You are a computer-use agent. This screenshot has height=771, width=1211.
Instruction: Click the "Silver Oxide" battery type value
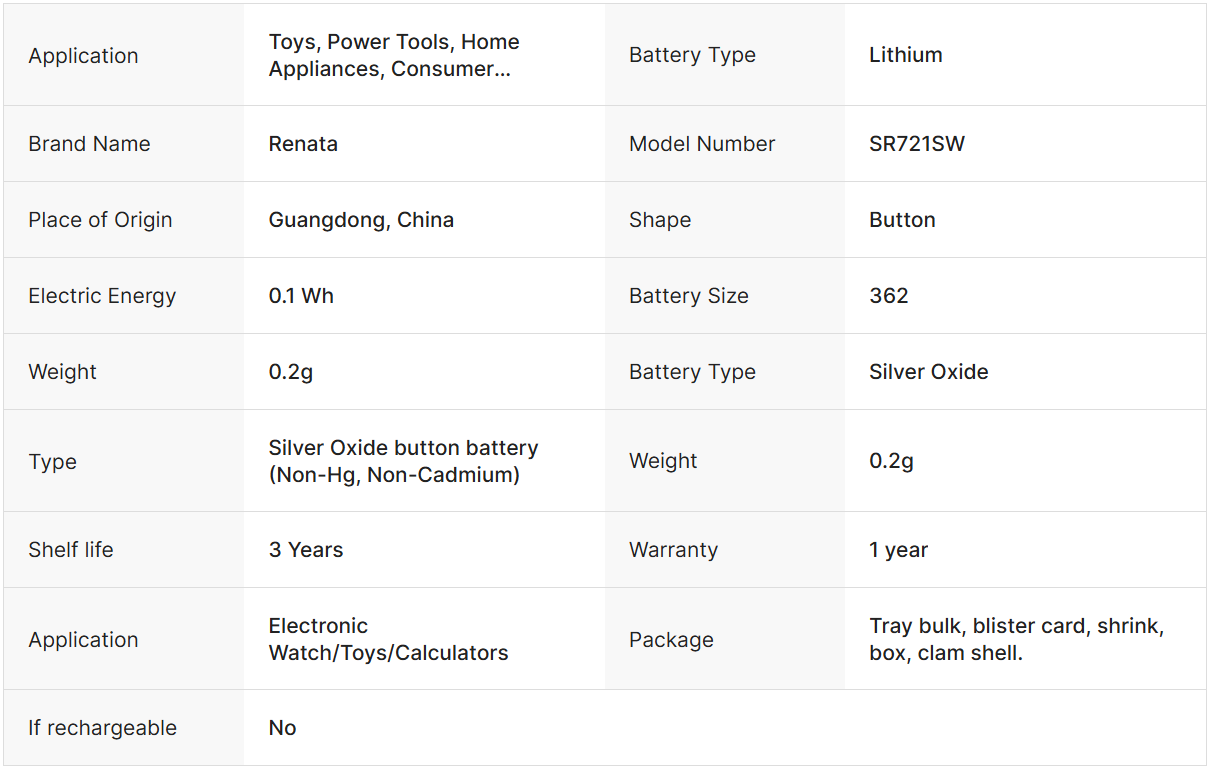(928, 372)
